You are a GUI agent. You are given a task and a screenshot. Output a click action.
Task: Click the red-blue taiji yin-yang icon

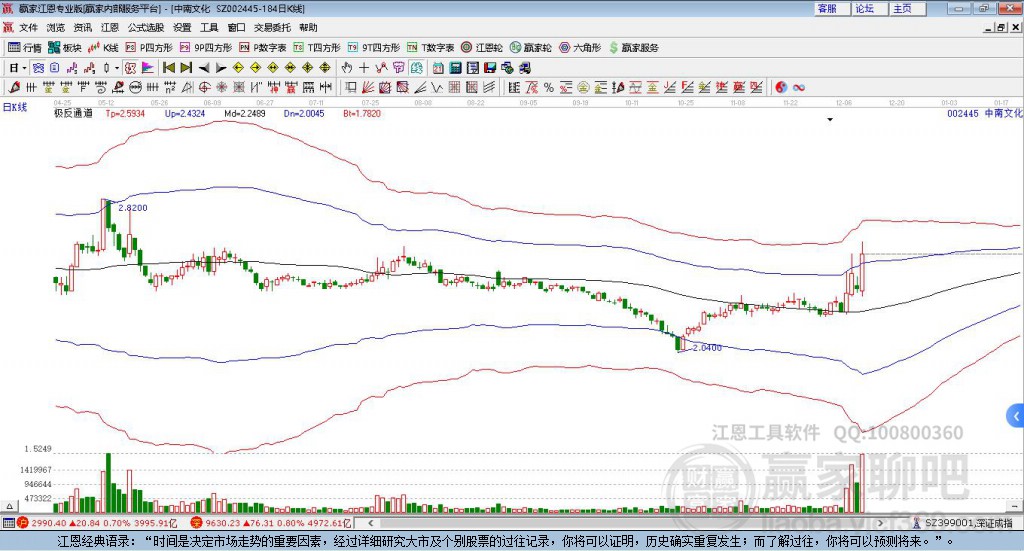tap(781, 87)
